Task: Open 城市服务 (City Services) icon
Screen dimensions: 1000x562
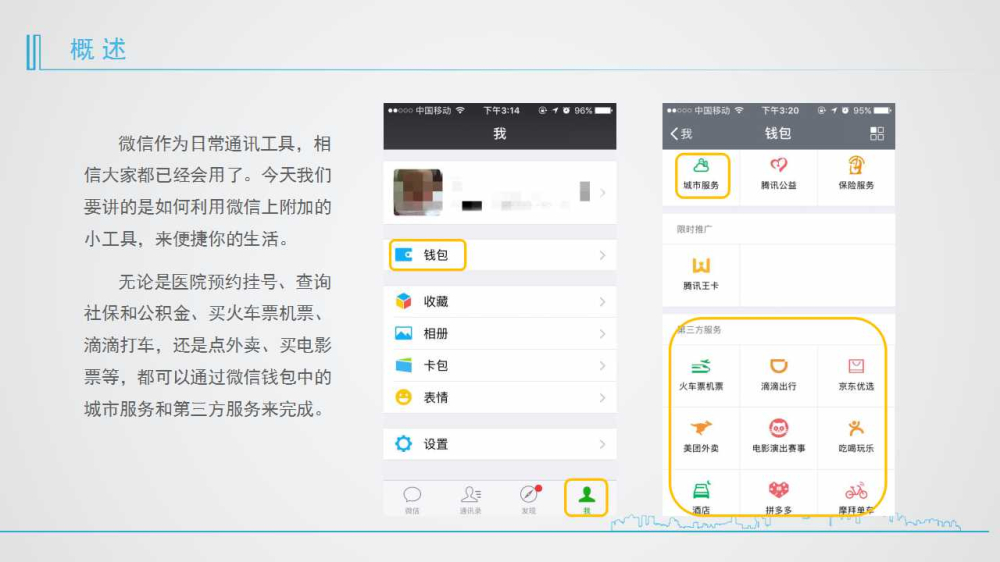Action: pyautogui.click(x=701, y=166)
